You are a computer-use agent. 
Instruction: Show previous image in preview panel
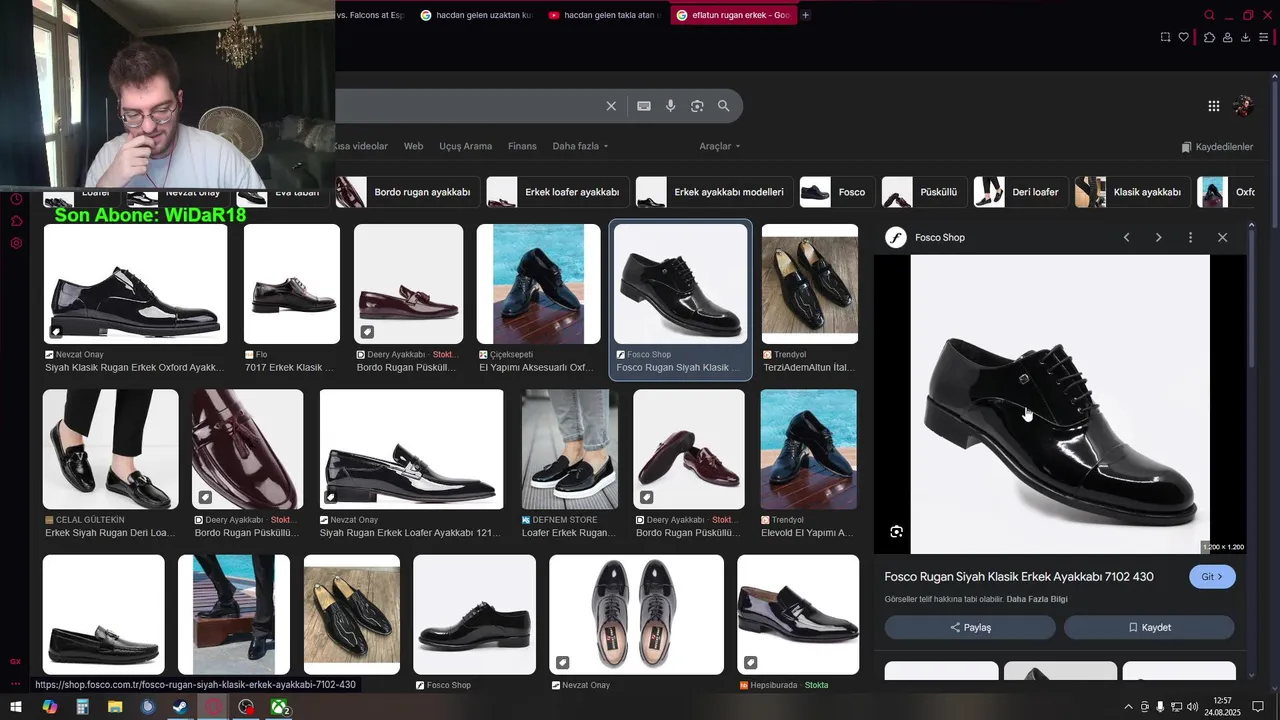(x=1127, y=237)
